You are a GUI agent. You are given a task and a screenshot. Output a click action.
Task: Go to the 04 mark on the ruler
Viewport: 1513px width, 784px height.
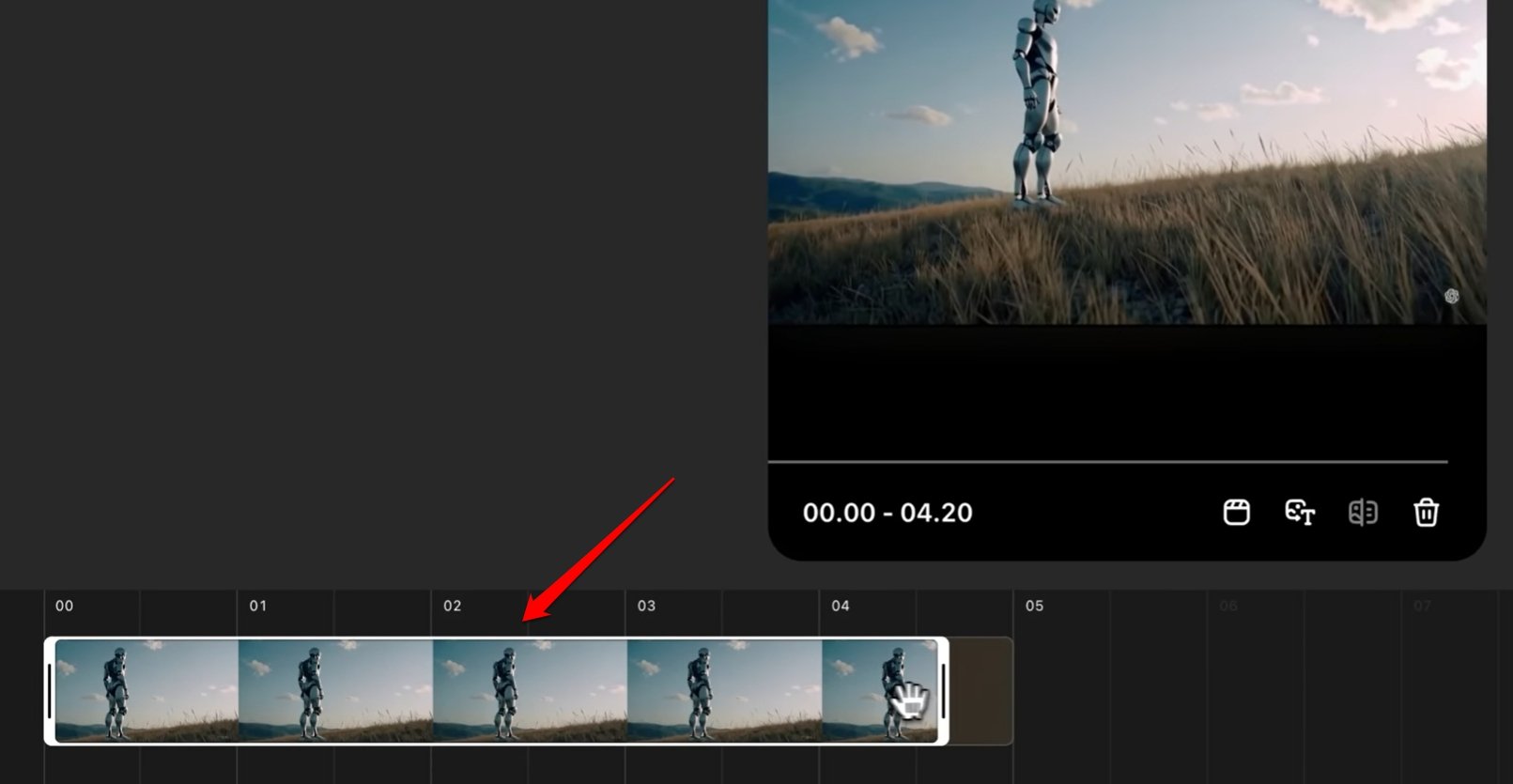tap(841, 606)
